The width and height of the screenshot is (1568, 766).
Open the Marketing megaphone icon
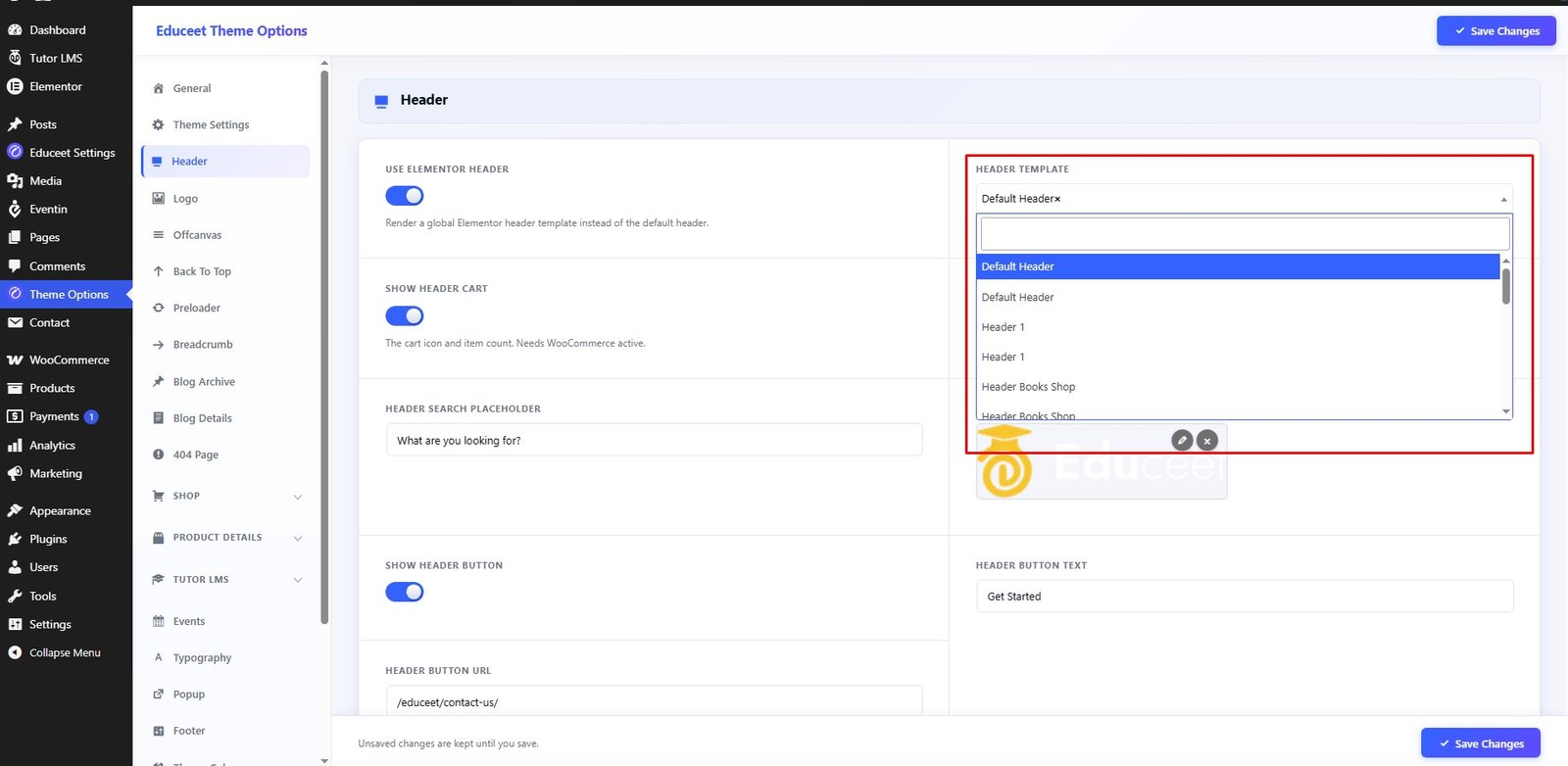click(x=15, y=474)
